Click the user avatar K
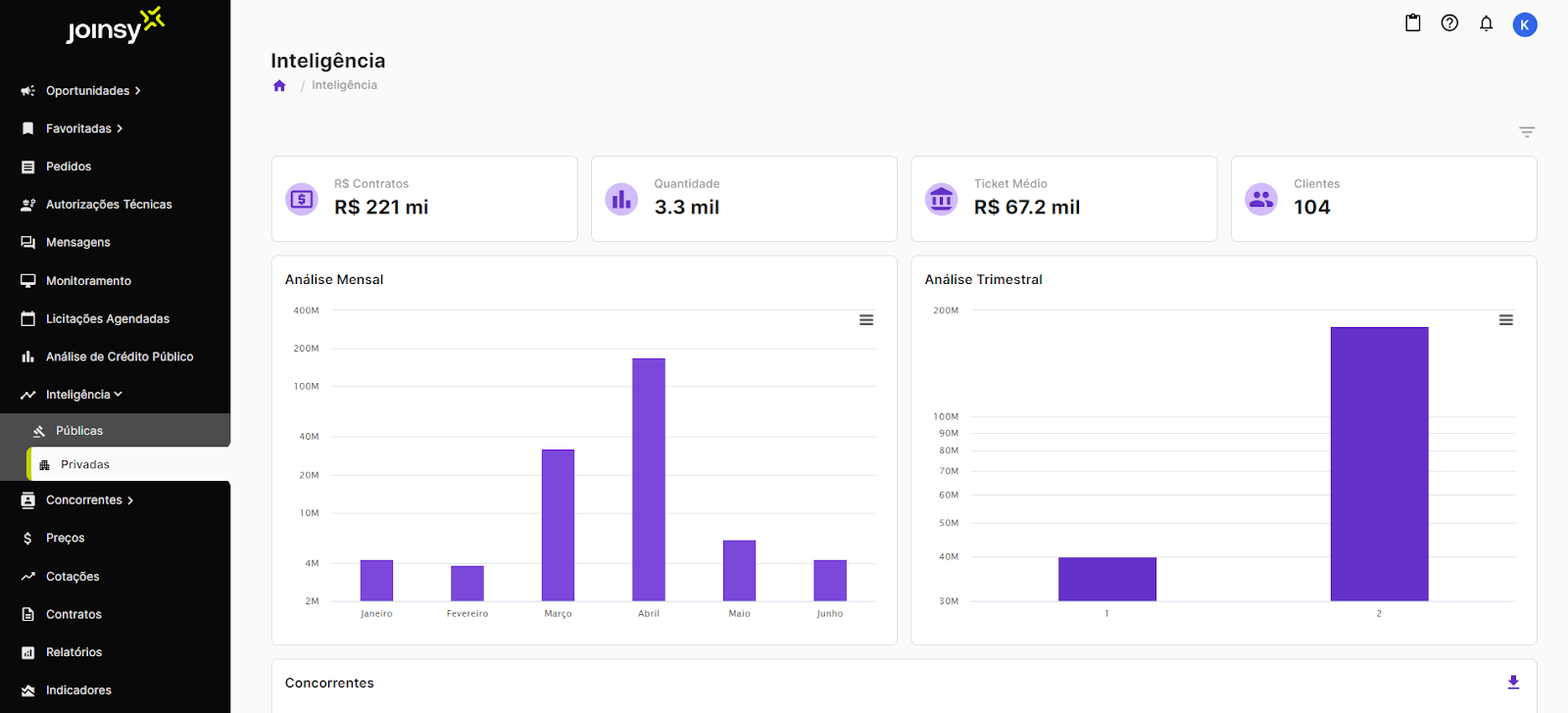Viewport: 1568px width, 713px height. (x=1524, y=24)
